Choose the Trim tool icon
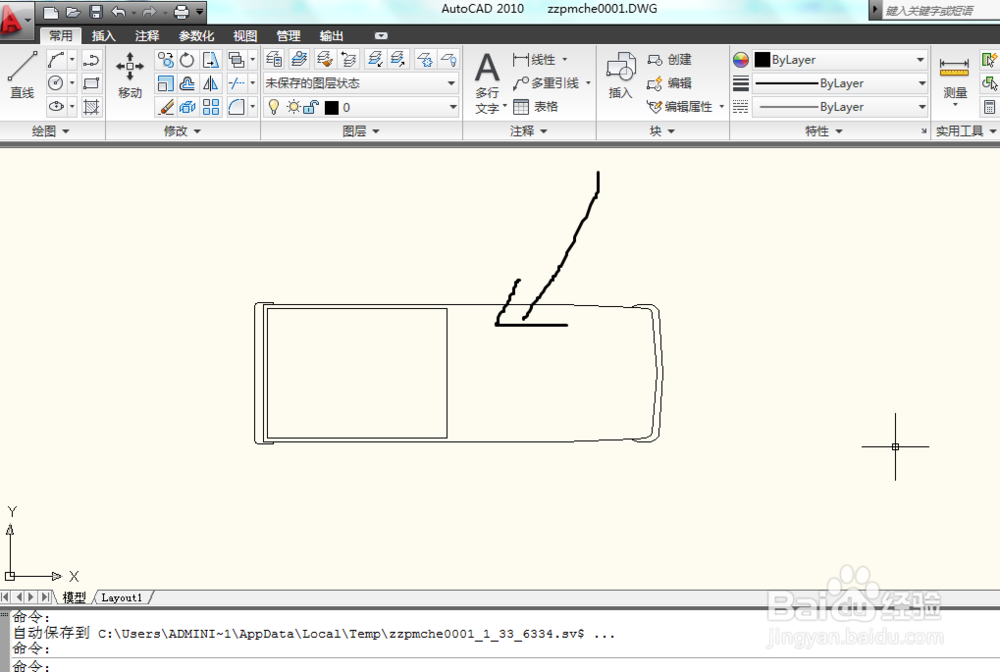This screenshot has width=1000, height=672. (x=236, y=84)
